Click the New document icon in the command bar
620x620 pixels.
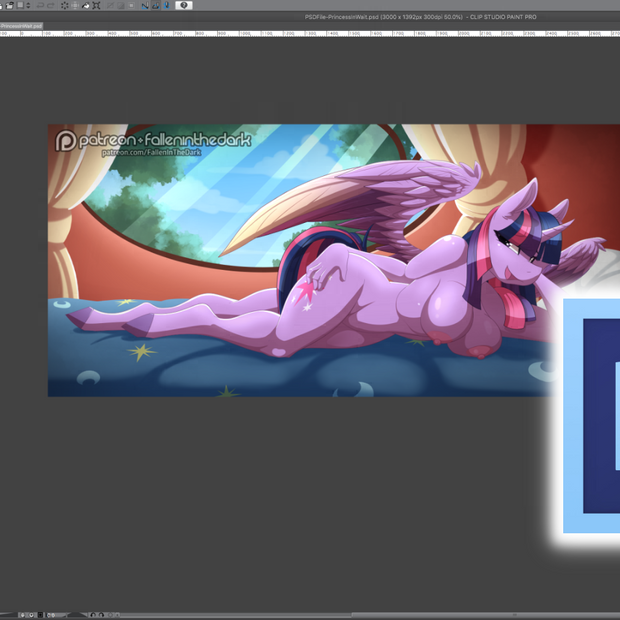coord(10,5)
